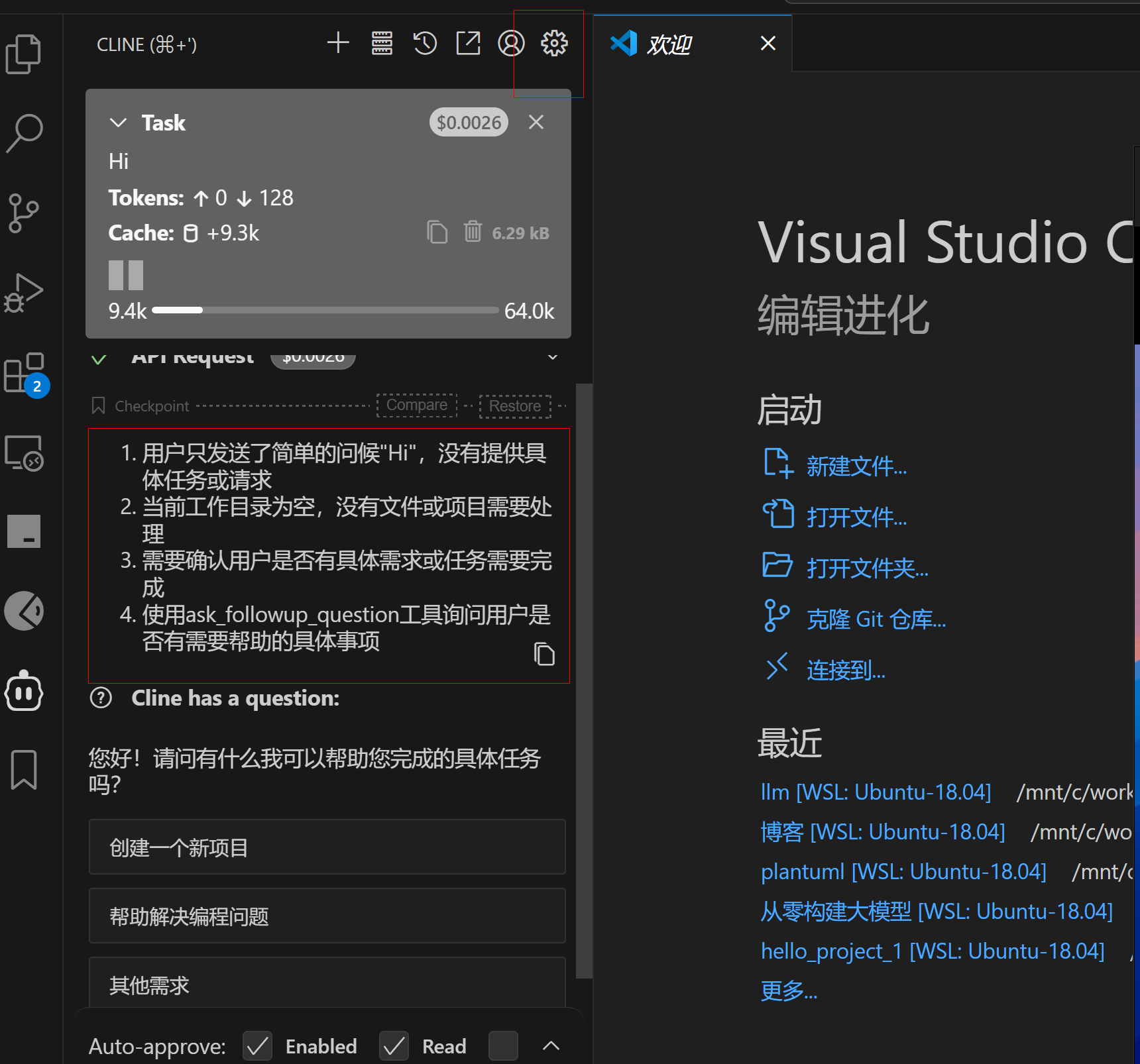Image resolution: width=1140 pixels, height=1064 pixels.
Task: Choose the 创建一个新项目 option
Action: click(x=327, y=847)
